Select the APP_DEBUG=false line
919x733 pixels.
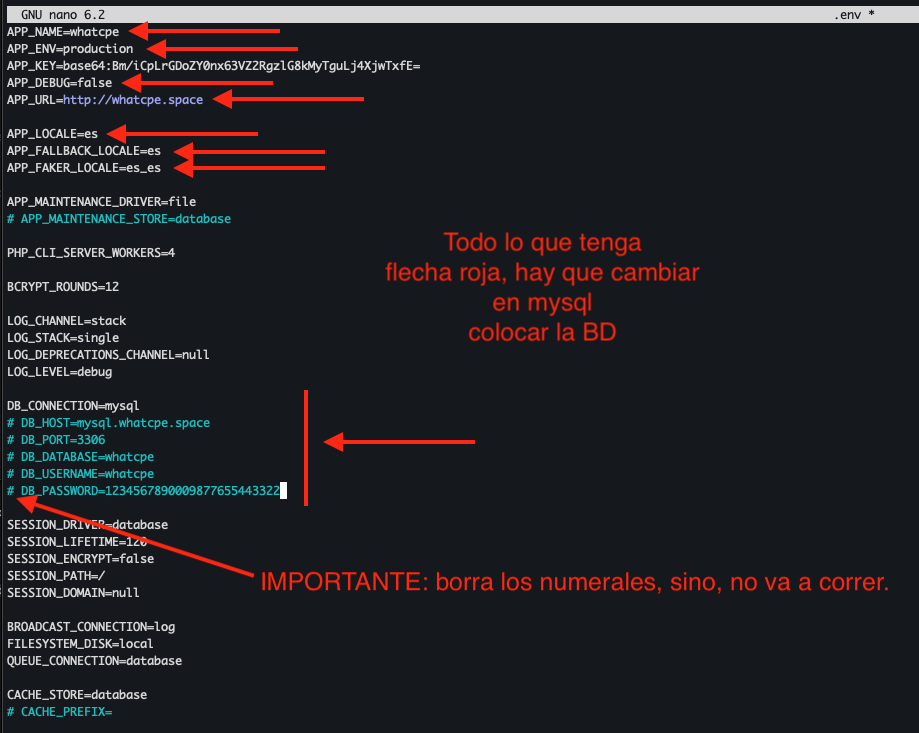[x=59, y=83]
